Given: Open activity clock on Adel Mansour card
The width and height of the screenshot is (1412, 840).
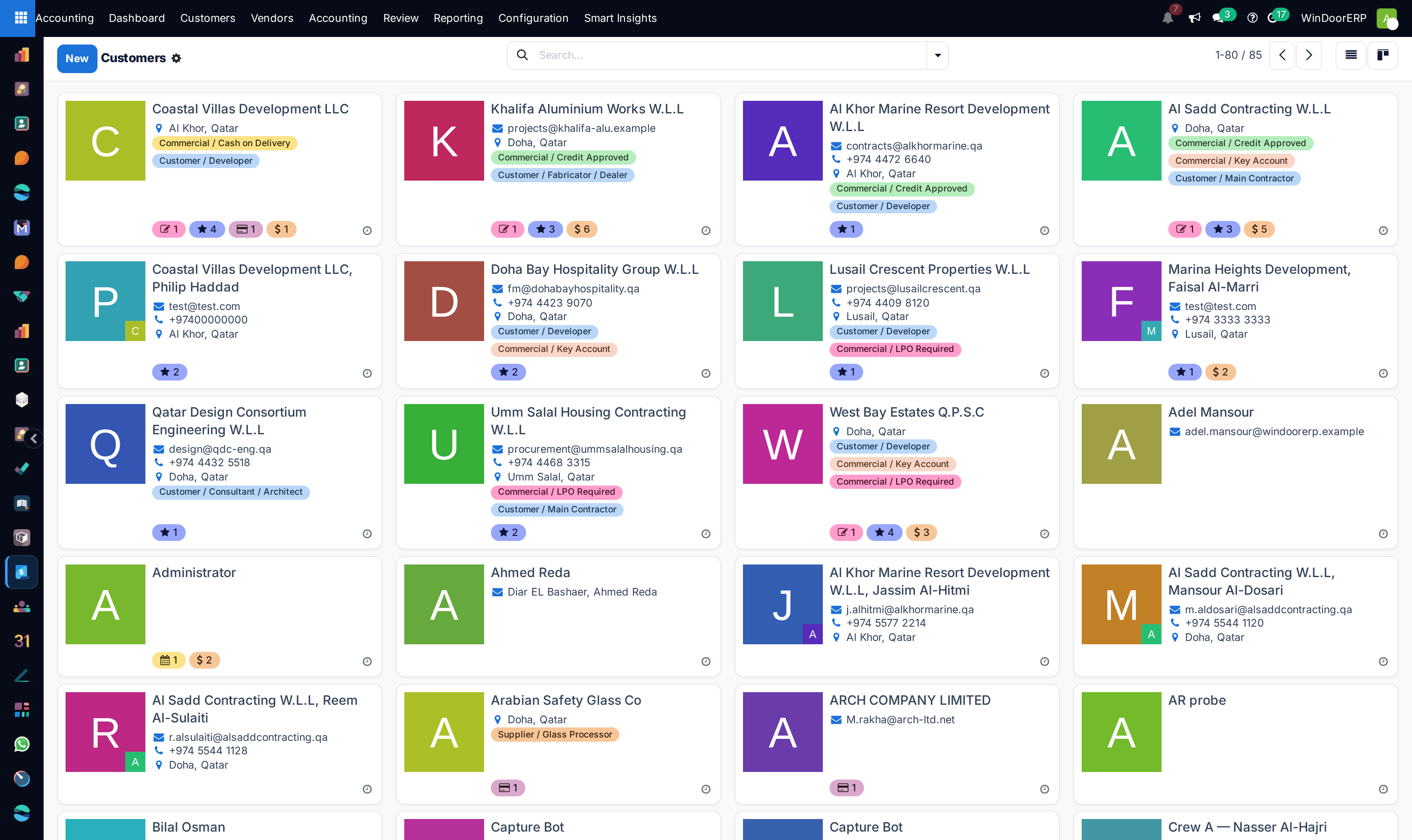Looking at the screenshot, I should [x=1383, y=534].
